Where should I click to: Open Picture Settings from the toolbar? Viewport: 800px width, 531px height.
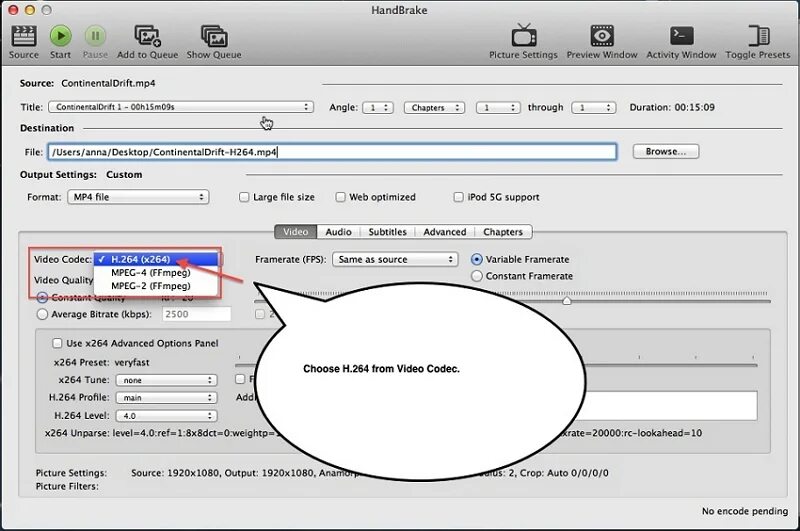[x=523, y=36]
